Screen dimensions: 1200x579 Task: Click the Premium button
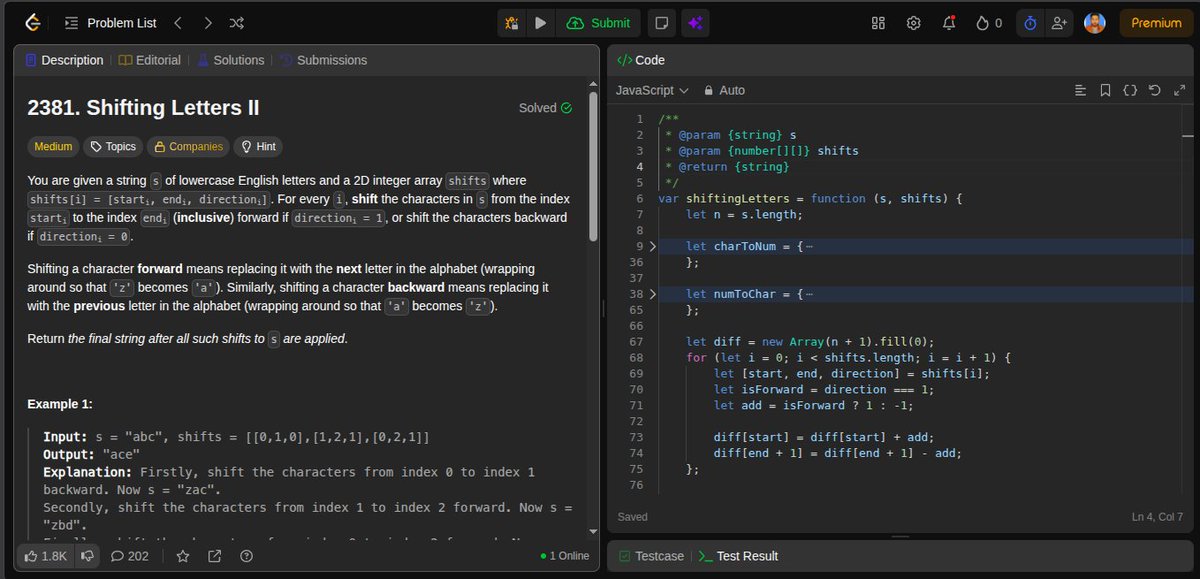tap(1156, 23)
